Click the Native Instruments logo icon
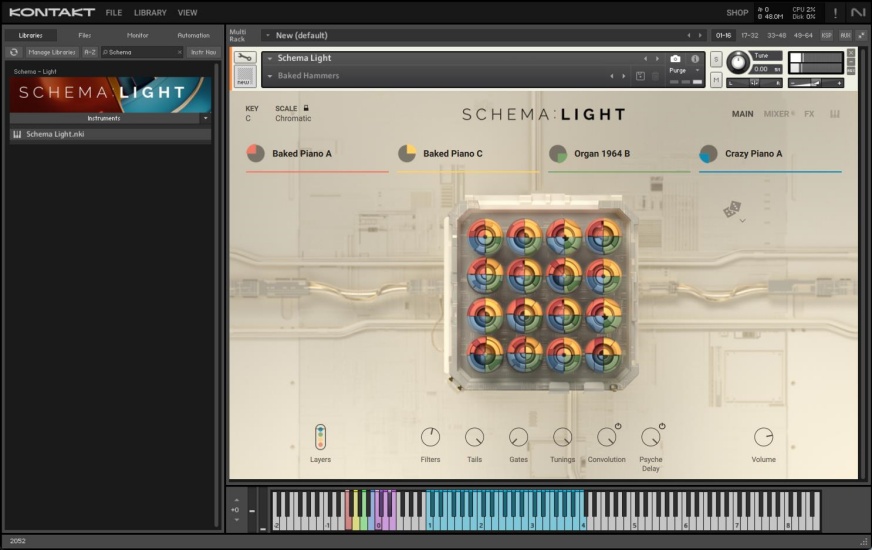The height and width of the screenshot is (550, 872). [x=858, y=12]
